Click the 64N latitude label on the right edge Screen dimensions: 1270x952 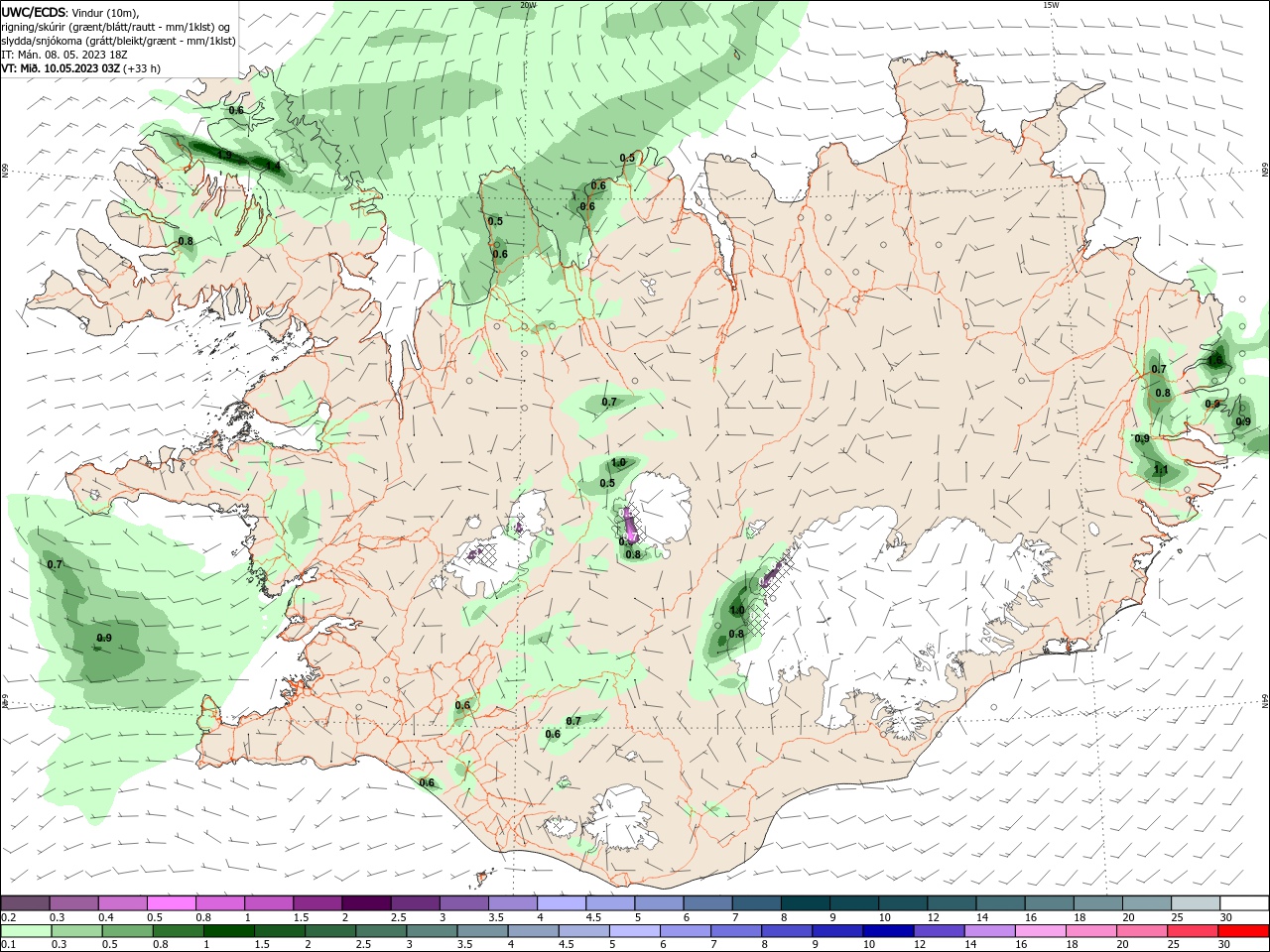[1265, 700]
